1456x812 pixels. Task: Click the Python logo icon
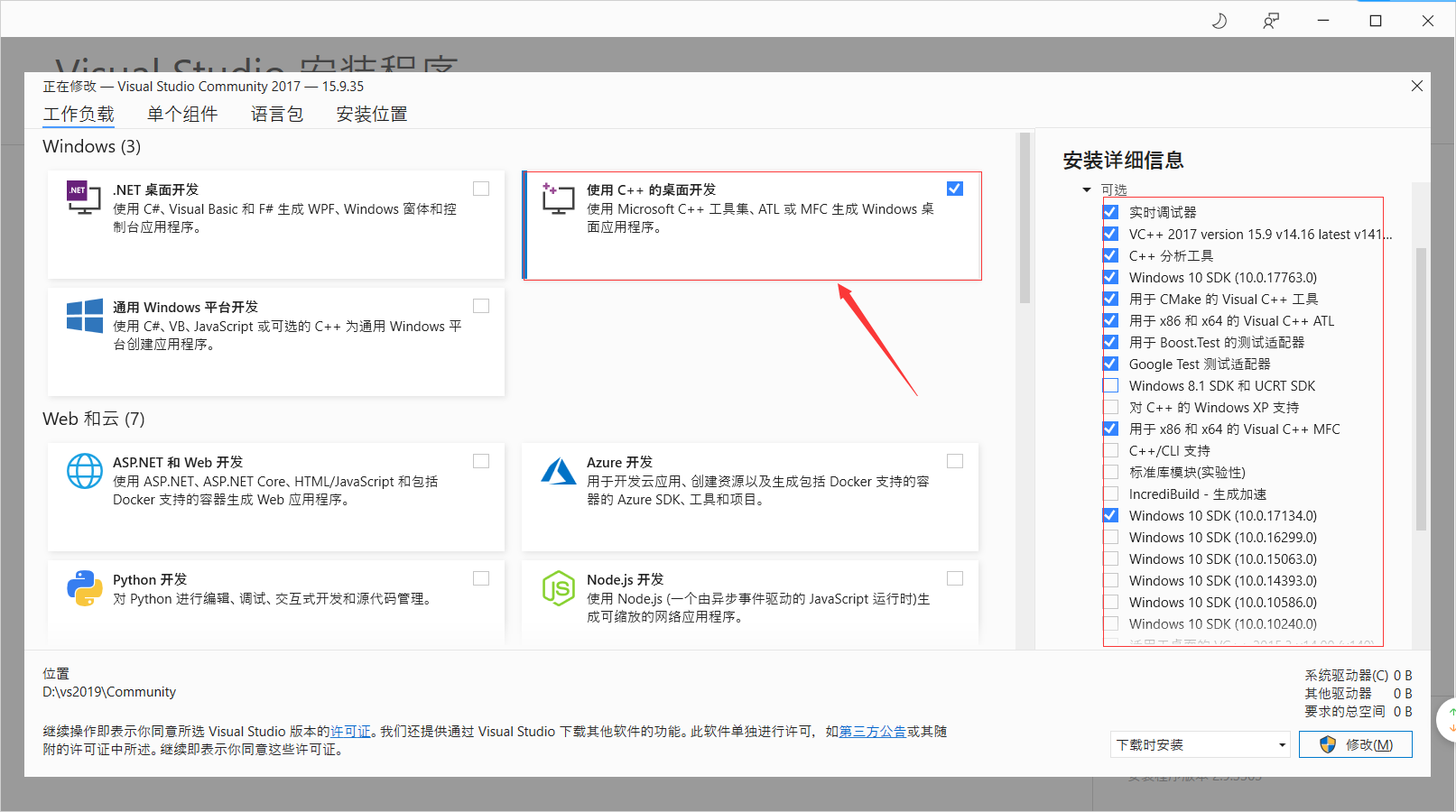[85, 588]
